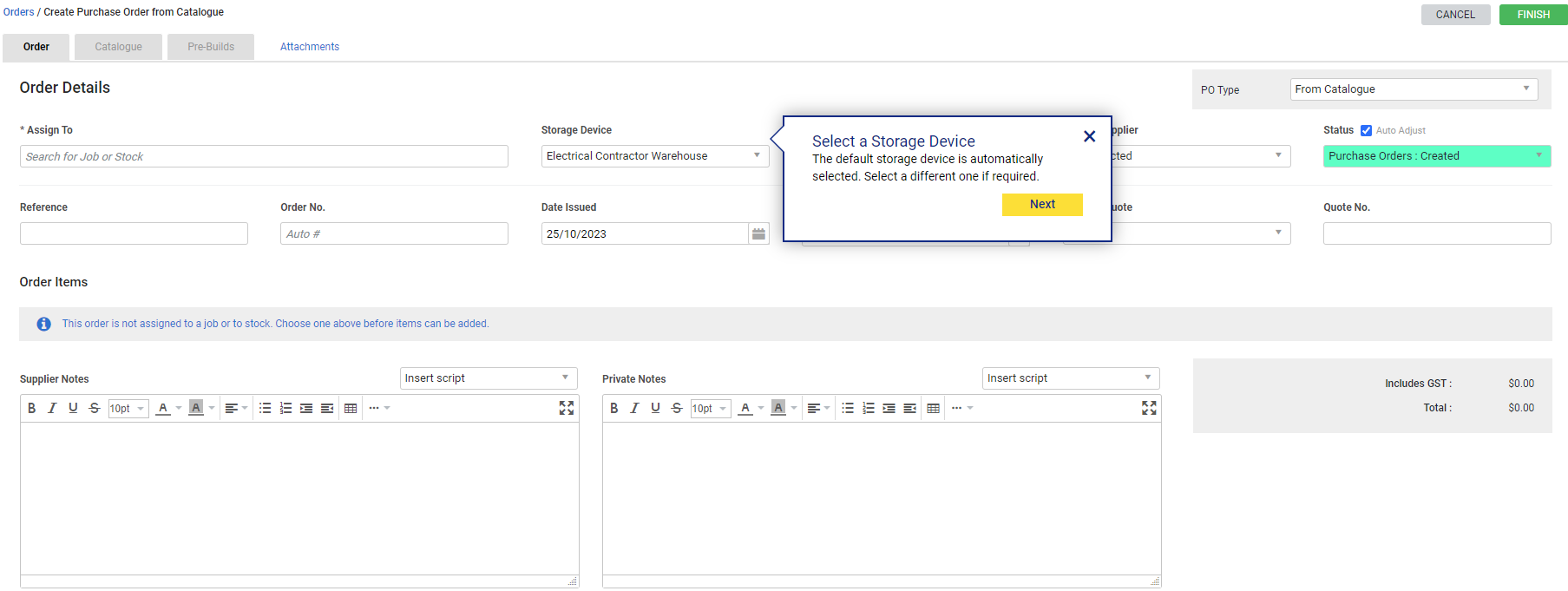Image resolution: width=1568 pixels, height=591 pixels.
Task: Open more options menu in Supplier Notes toolbar
Action: pos(379,408)
